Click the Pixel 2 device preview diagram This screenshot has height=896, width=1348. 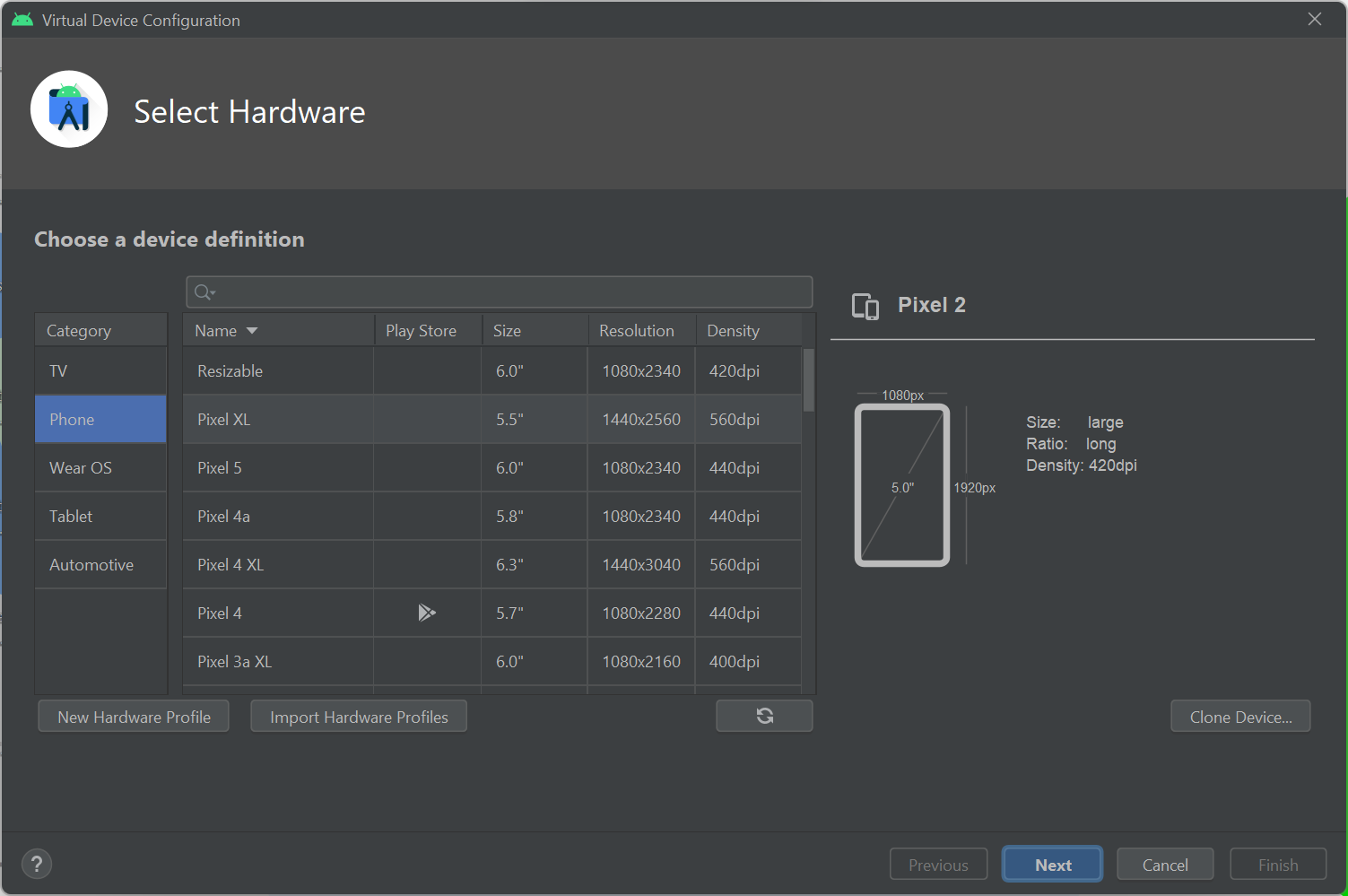pos(902,485)
